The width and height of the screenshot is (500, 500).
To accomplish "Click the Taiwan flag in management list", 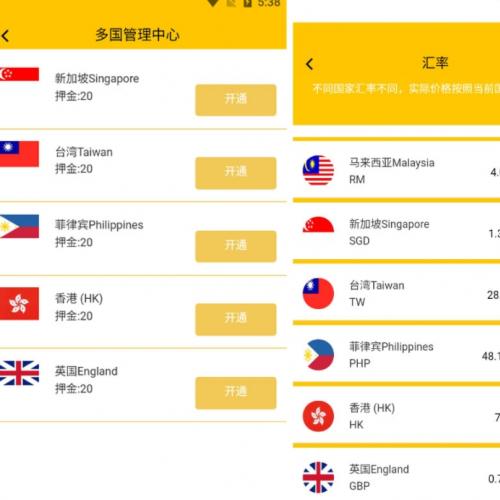I will (19, 154).
